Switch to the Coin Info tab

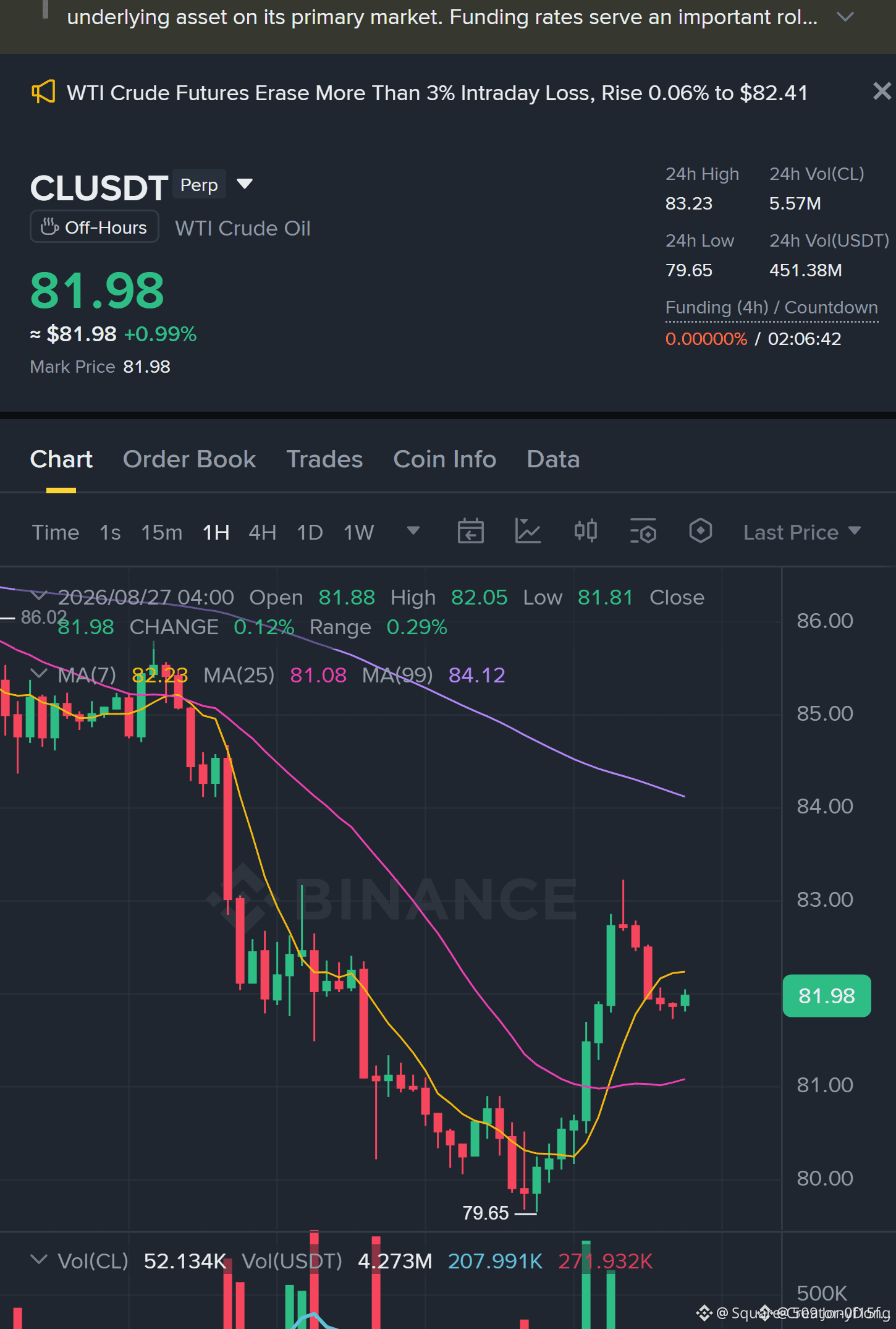pyautogui.click(x=445, y=459)
